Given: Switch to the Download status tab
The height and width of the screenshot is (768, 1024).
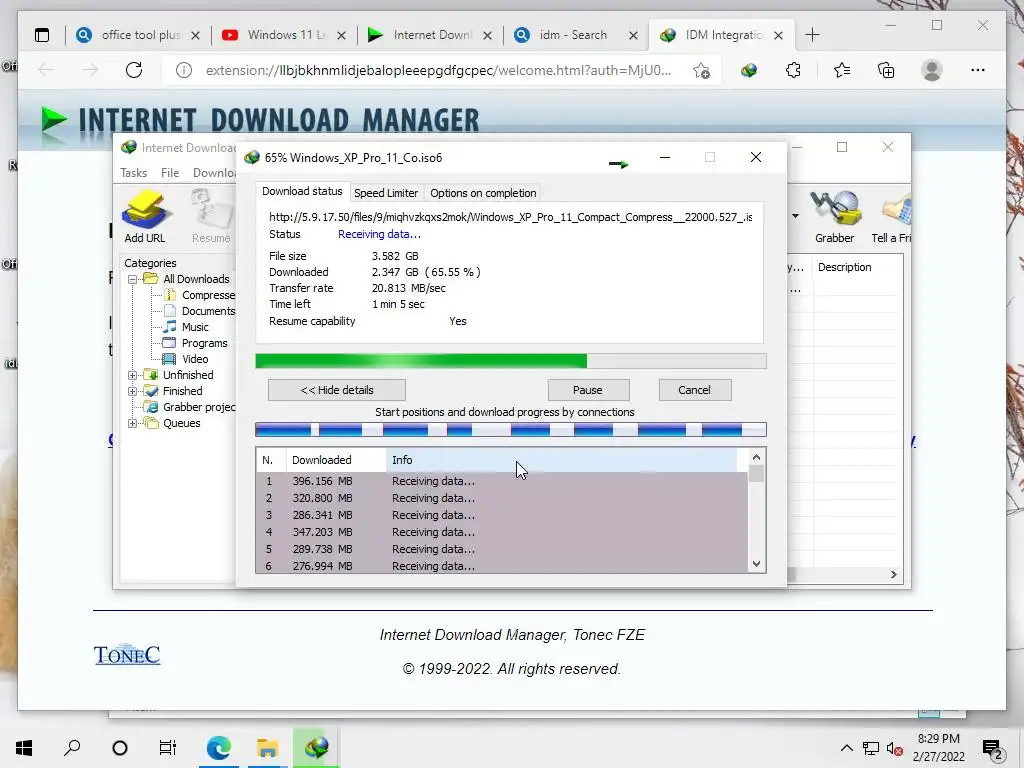Looking at the screenshot, I should point(302,191).
